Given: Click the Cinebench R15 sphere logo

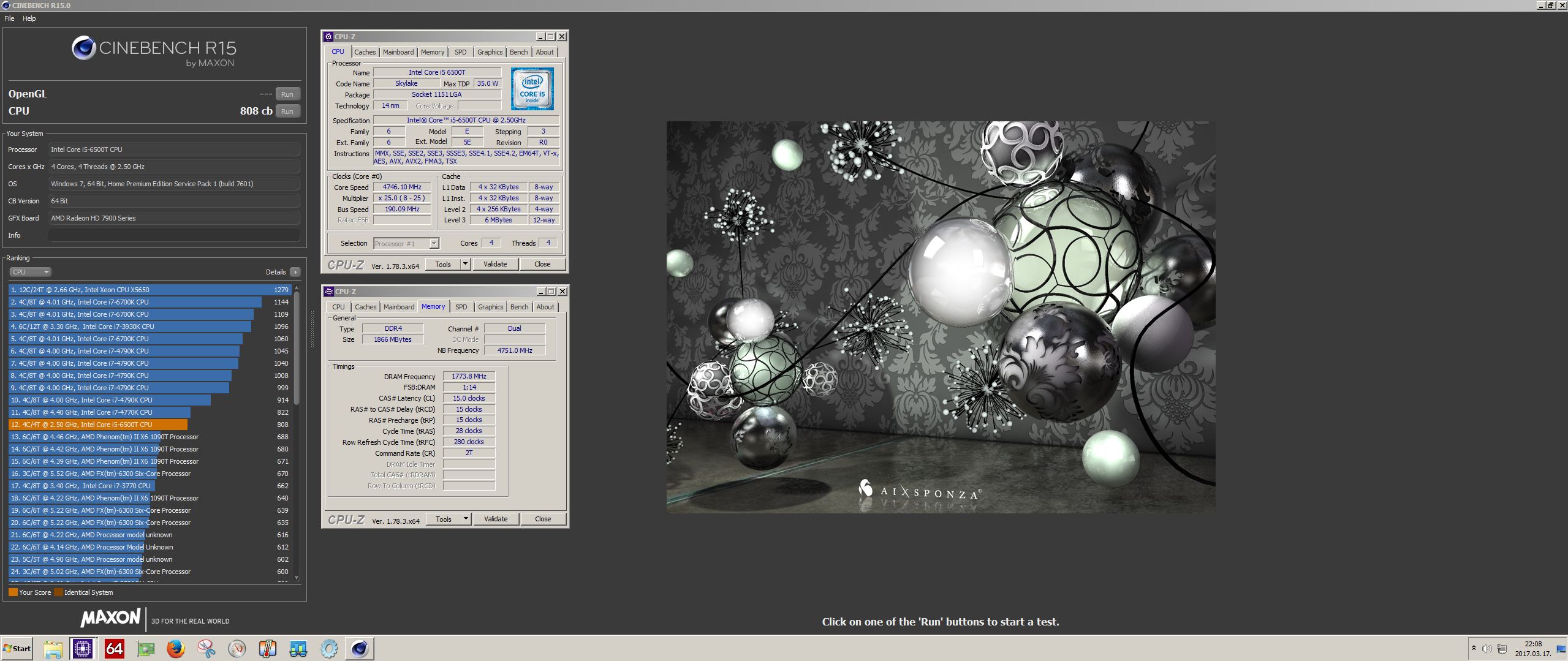Looking at the screenshot, I should click(83, 48).
